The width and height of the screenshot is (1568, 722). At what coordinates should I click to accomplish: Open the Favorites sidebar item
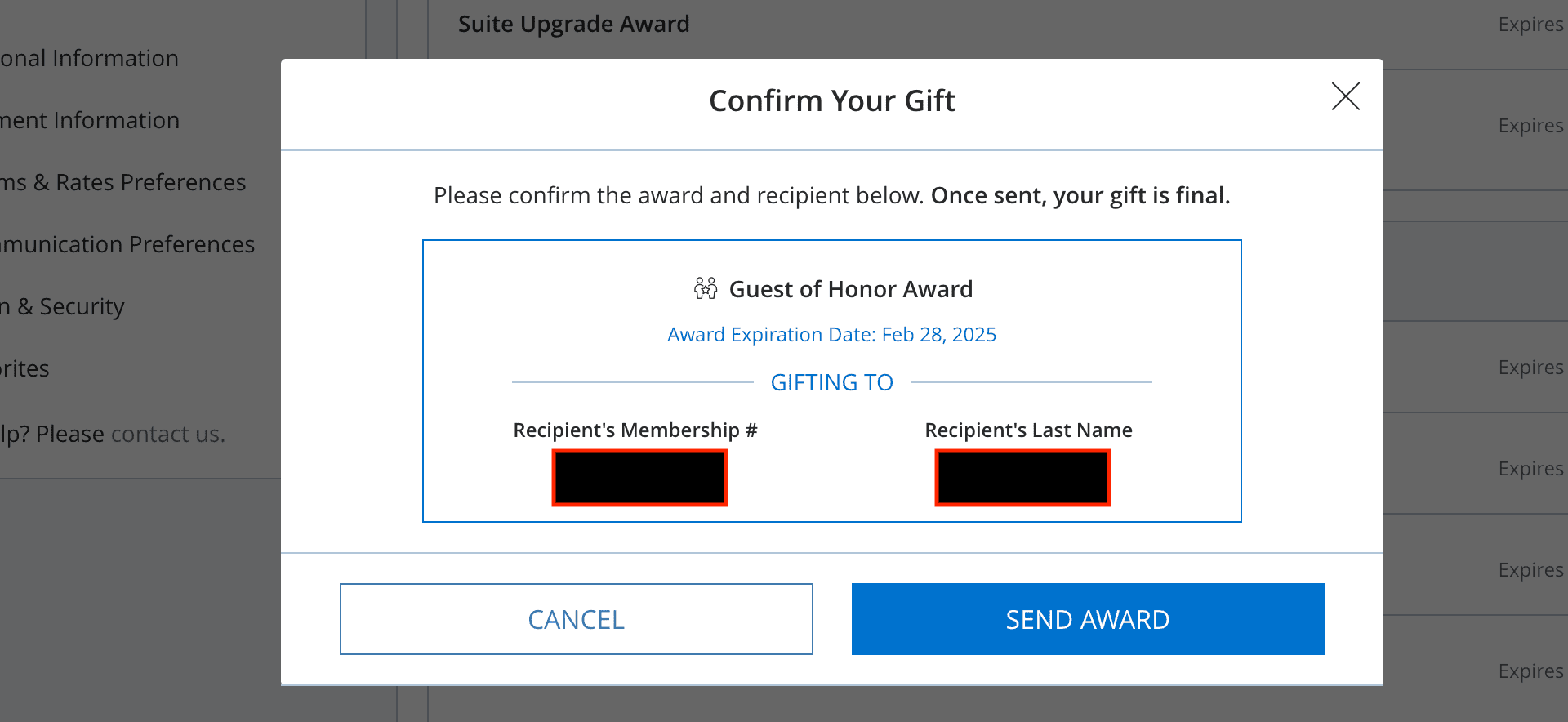click(x=24, y=369)
